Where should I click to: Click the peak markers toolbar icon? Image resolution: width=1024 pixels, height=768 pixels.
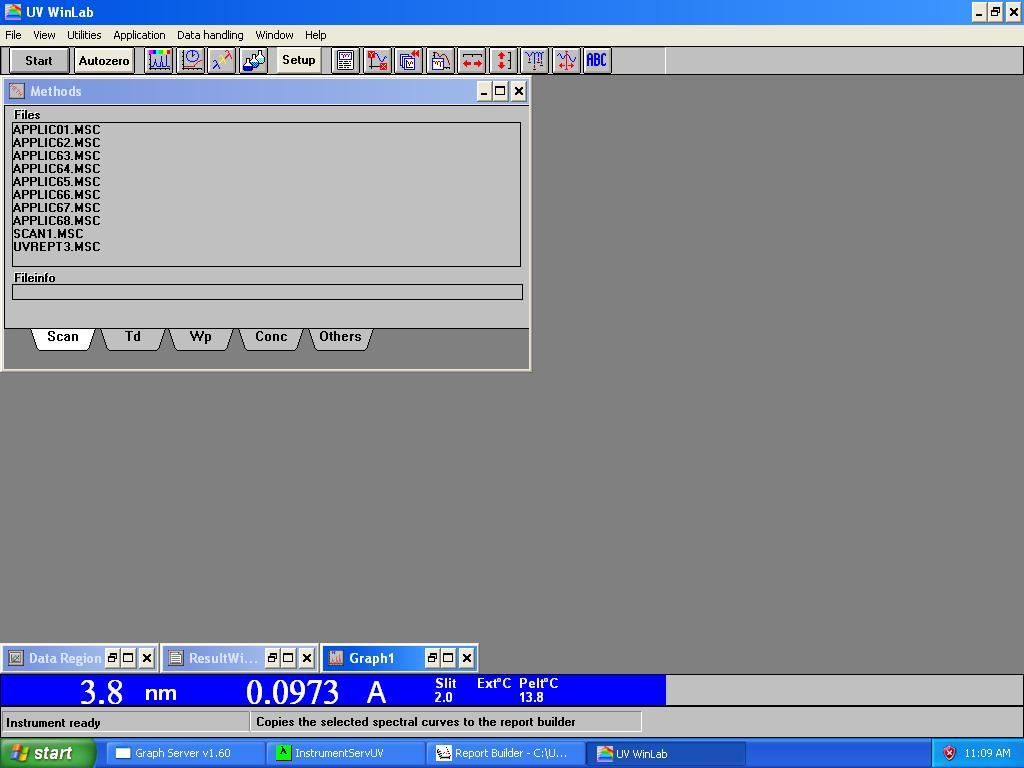click(533, 60)
